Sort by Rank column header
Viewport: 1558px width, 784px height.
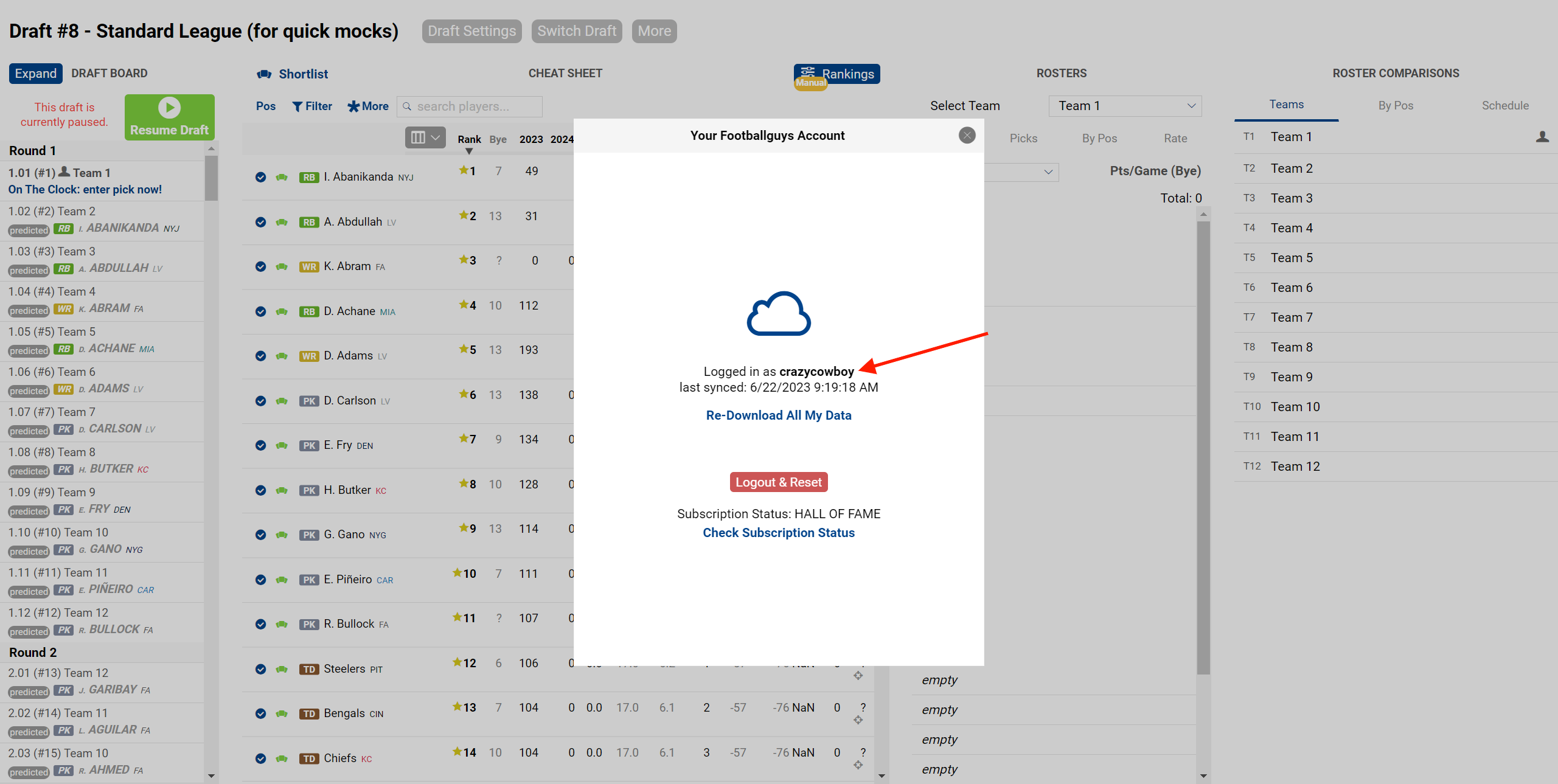pos(469,139)
